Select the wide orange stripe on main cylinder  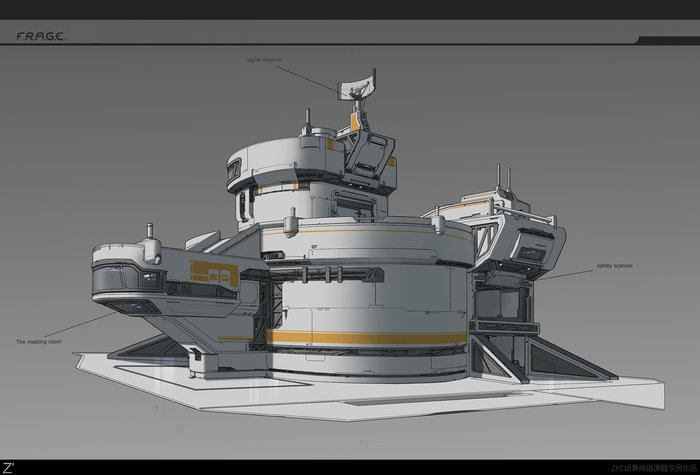coord(366,338)
